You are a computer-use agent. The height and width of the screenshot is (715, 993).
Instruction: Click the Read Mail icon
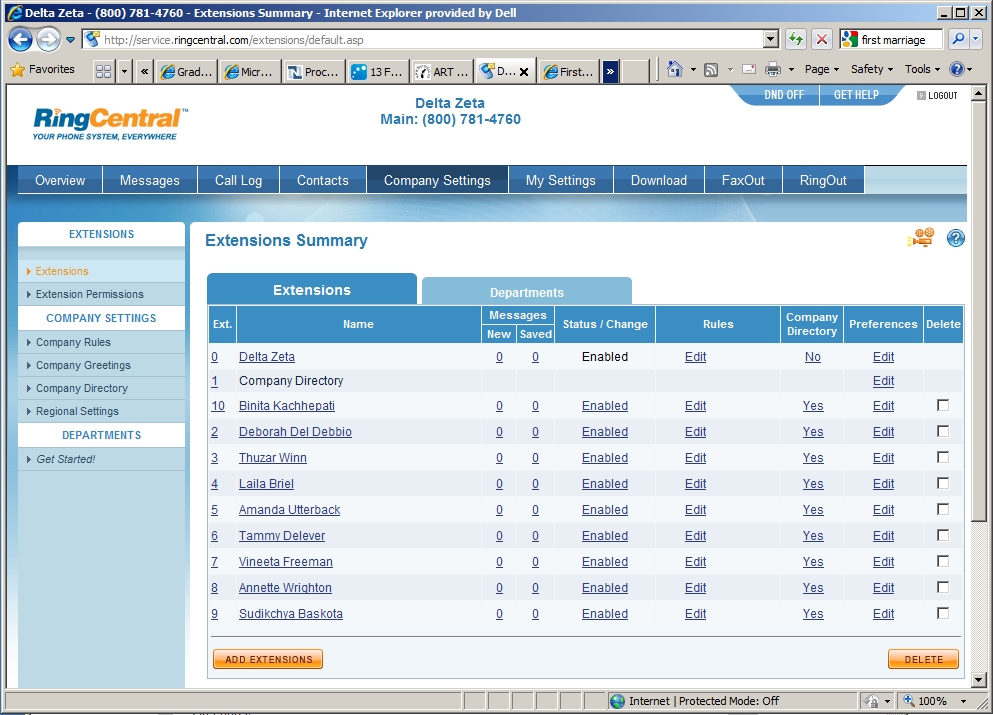(749, 69)
